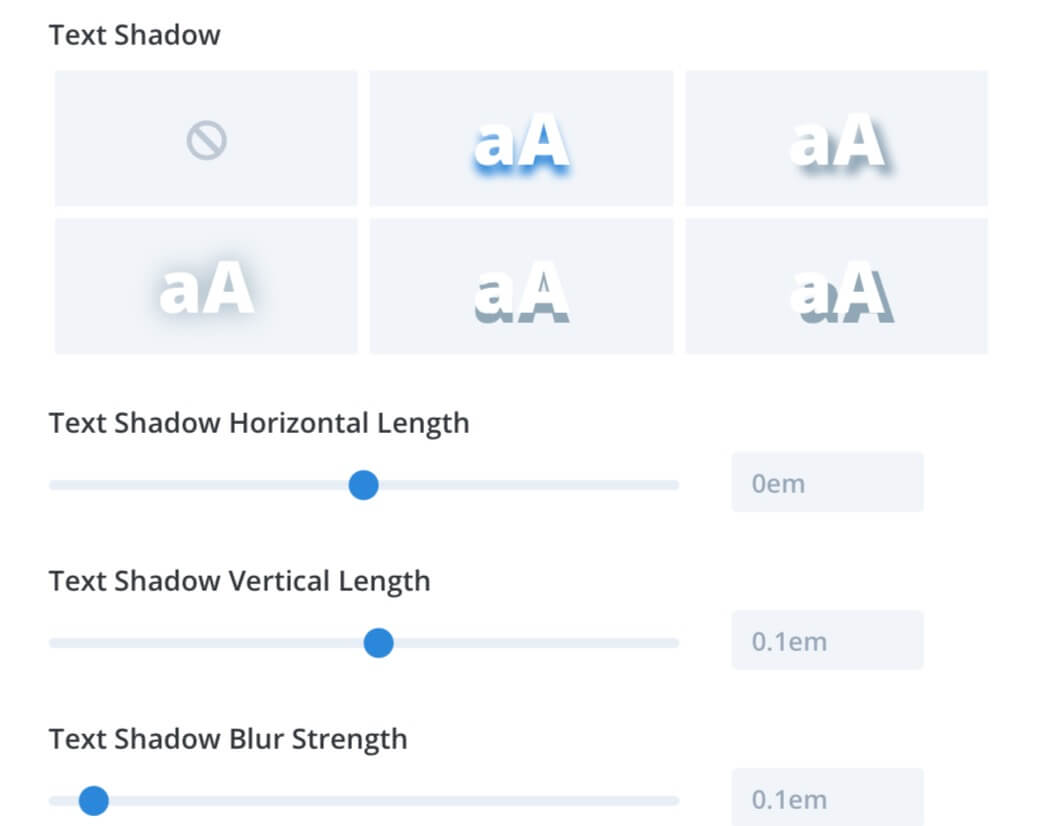The image size is (1044, 826).
Task: Click left end of Horizontal Length track
Action: [55, 485]
